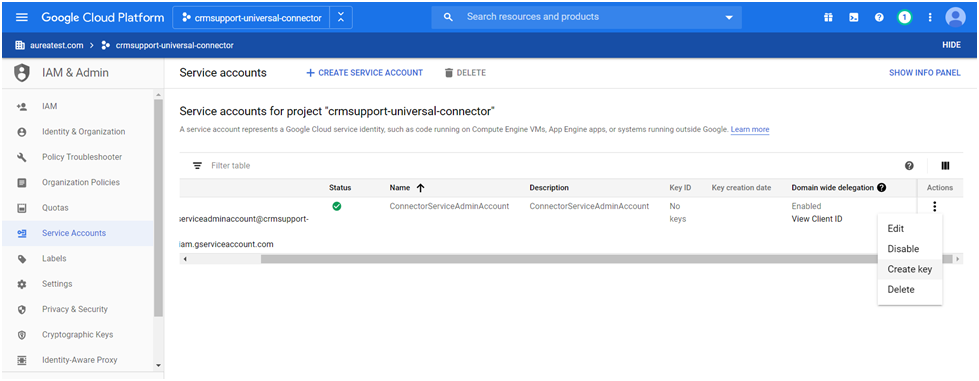979x381 pixels.
Task: Click HIDE on the breadcrumb bar
Action: click(x=951, y=46)
